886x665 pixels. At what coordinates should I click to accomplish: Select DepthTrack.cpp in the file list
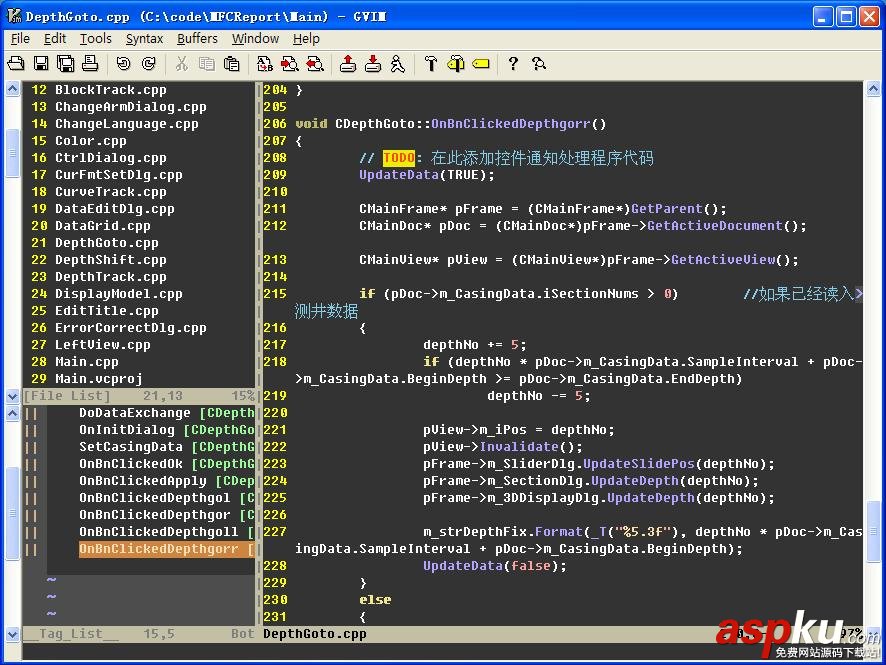pos(111,276)
